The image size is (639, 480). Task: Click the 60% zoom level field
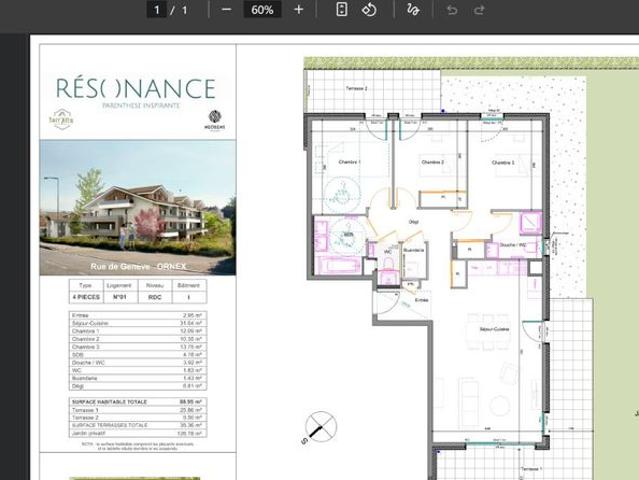click(262, 9)
